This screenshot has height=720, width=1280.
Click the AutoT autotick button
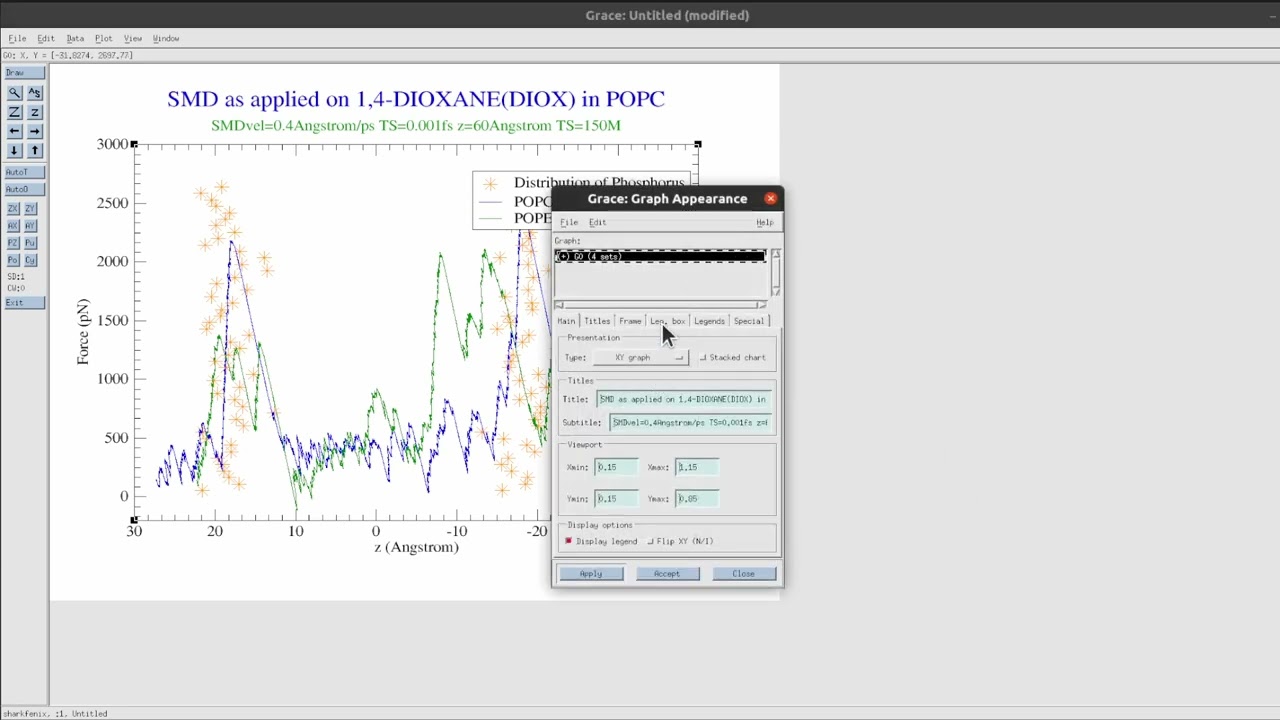coord(24,172)
